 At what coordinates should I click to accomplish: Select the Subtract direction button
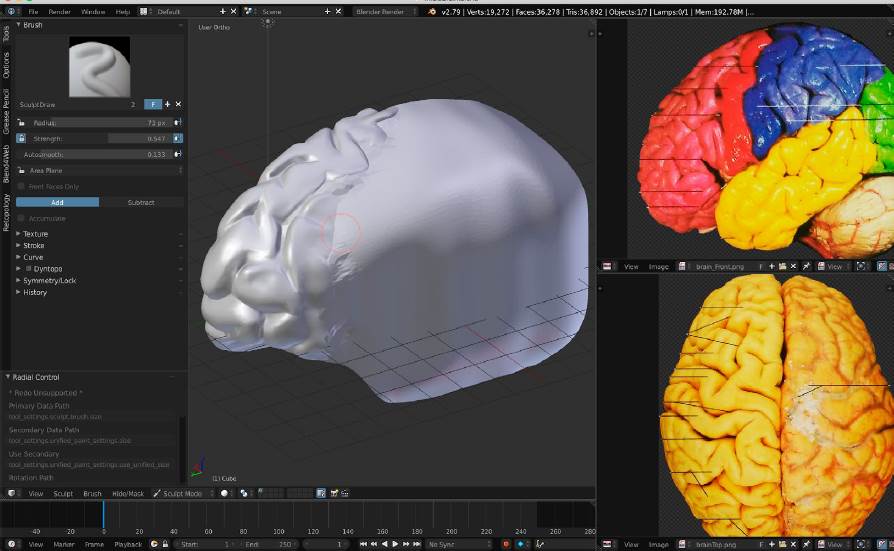[141, 202]
